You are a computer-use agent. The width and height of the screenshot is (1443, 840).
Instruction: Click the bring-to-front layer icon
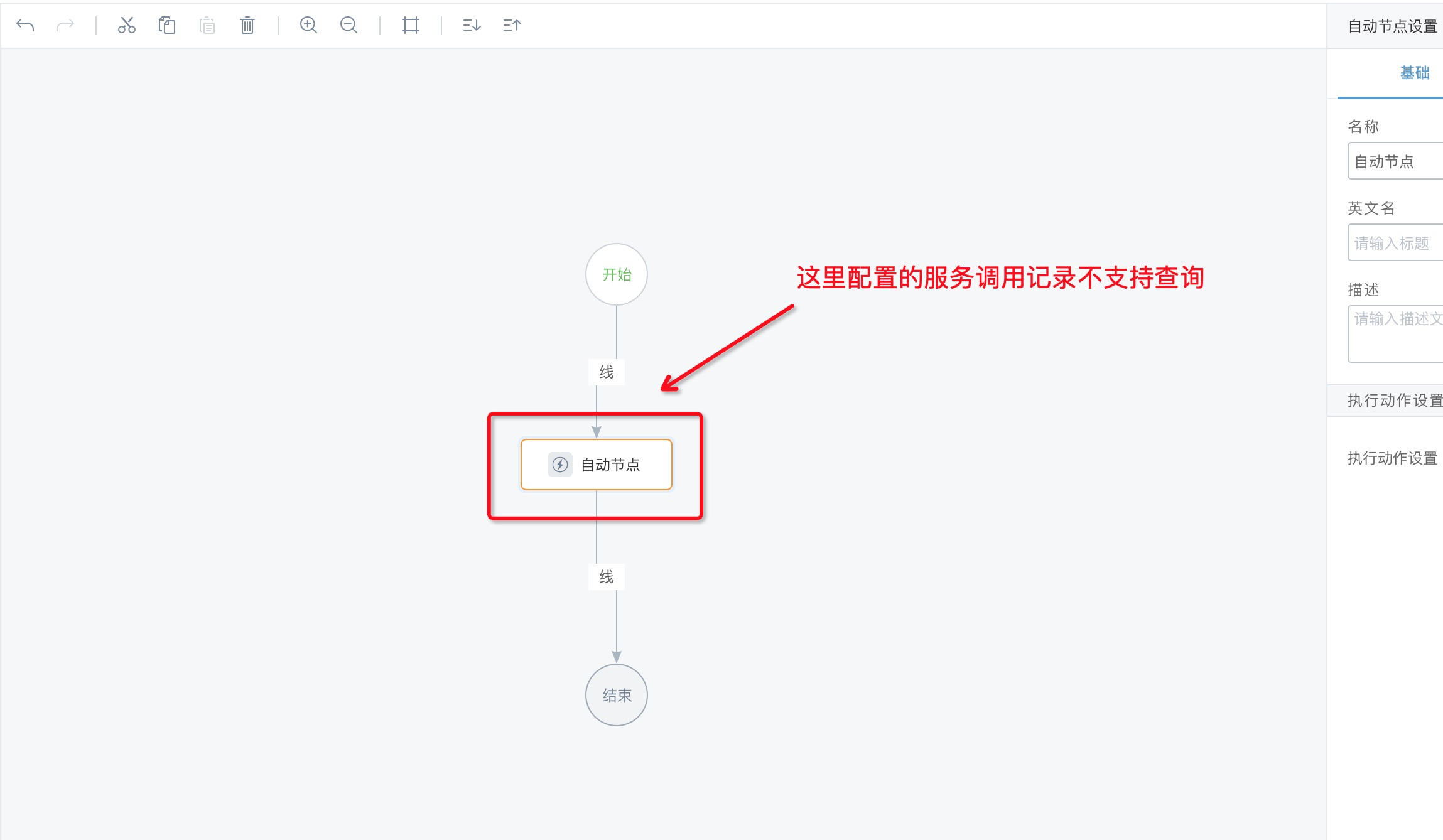tap(512, 25)
